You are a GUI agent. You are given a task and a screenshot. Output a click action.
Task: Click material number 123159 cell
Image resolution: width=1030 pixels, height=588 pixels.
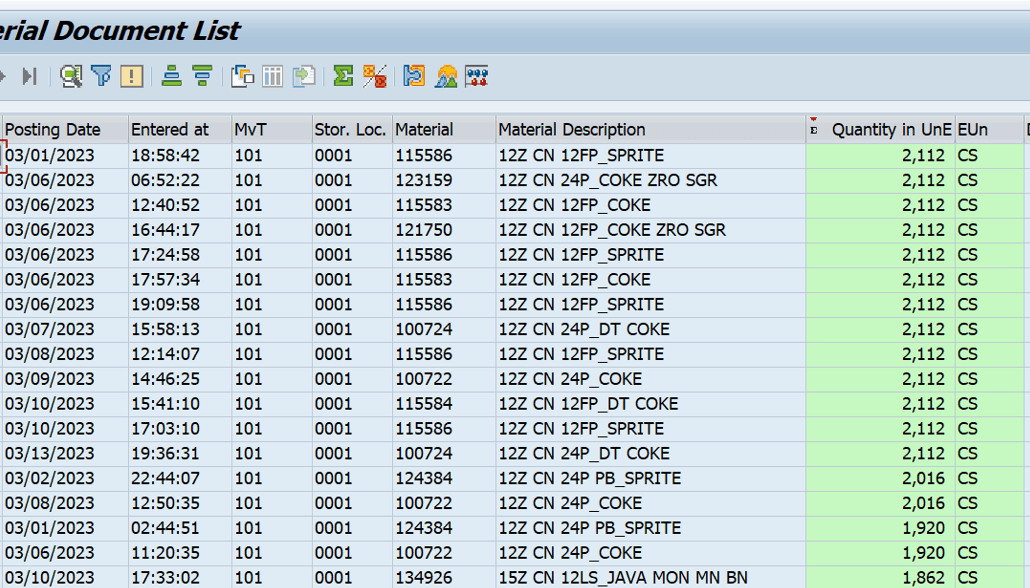(x=424, y=180)
